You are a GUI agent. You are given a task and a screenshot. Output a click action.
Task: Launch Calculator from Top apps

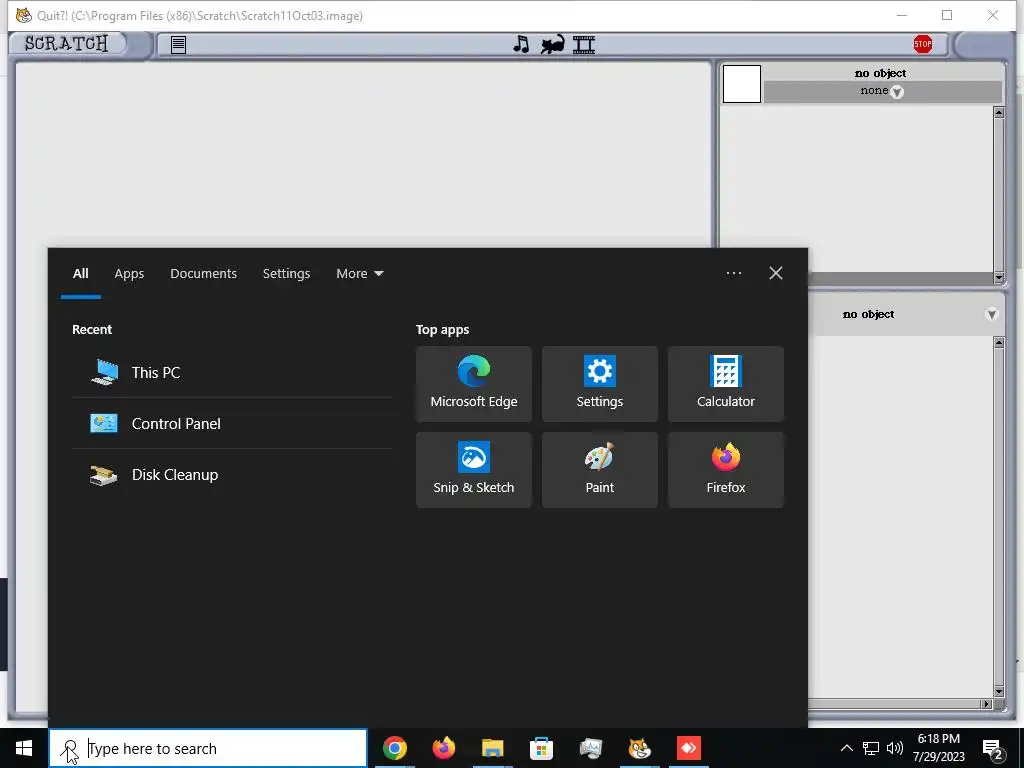point(726,384)
